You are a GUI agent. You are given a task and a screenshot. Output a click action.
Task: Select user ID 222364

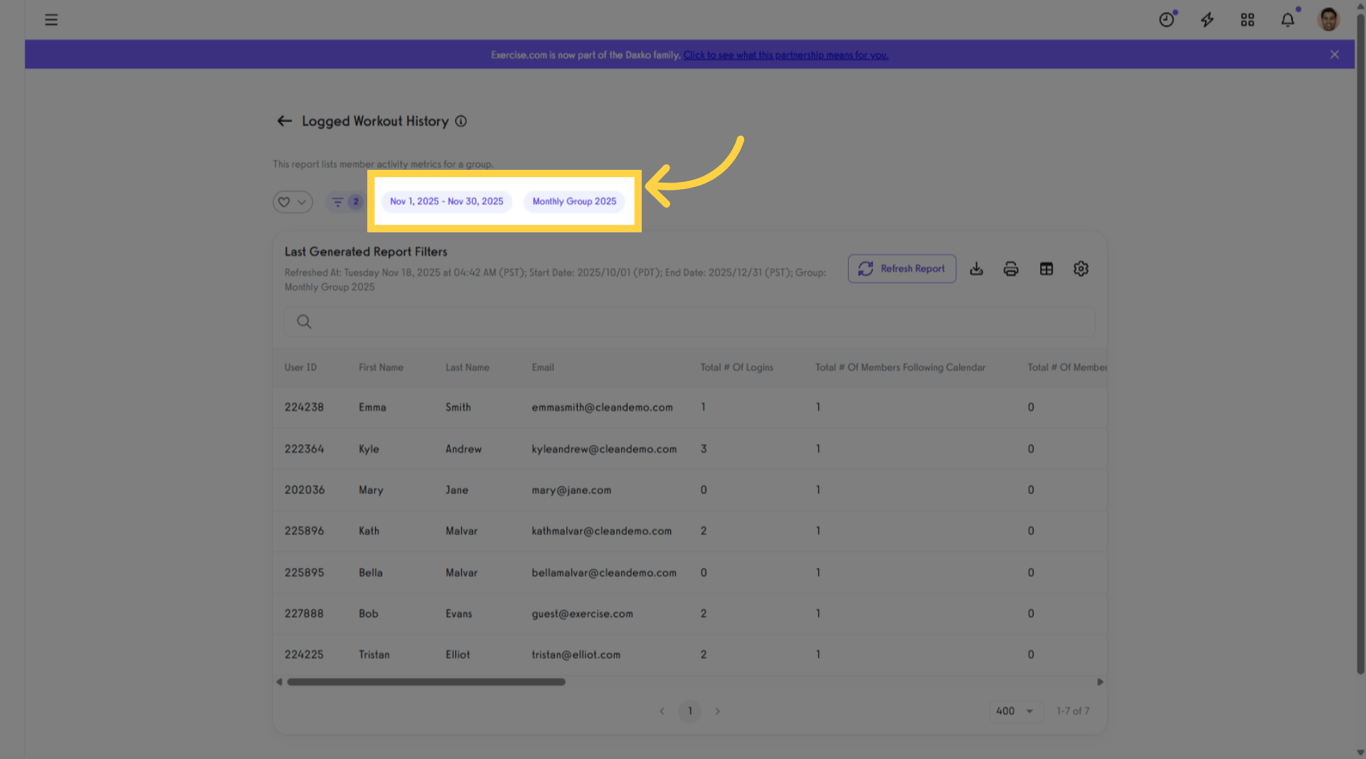click(304, 449)
